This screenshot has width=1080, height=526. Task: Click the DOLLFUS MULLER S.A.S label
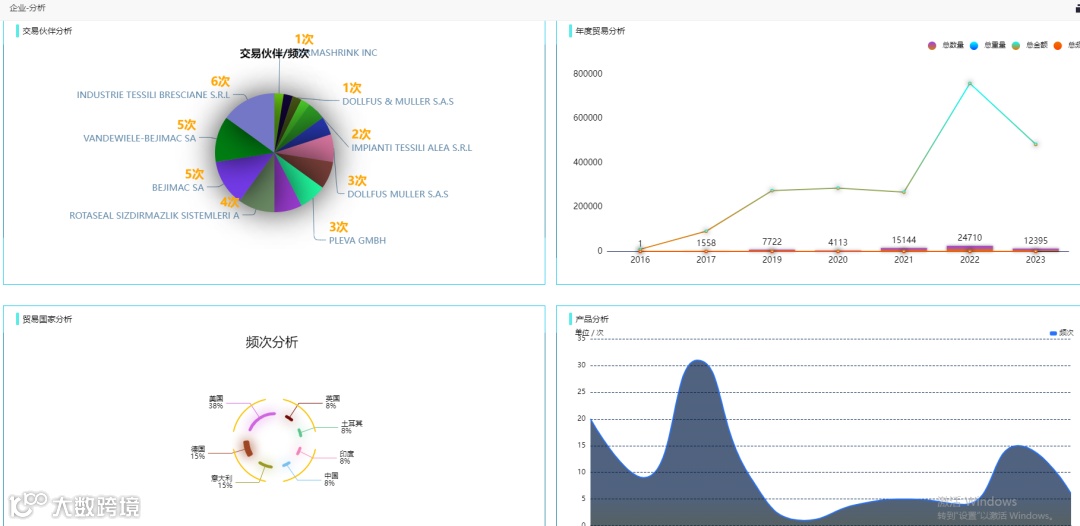click(398, 194)
